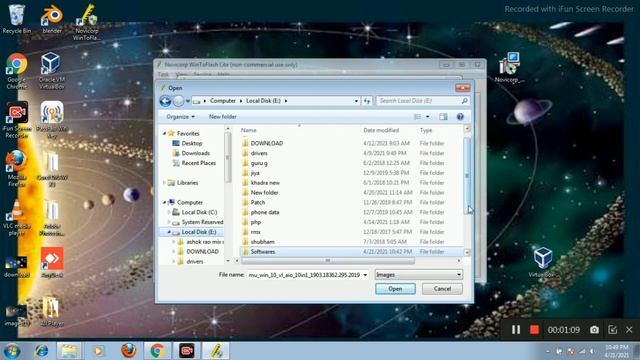Open the Oracle VM VirtualBox desktop icon

pyautogui.click(x=51, y=70)
